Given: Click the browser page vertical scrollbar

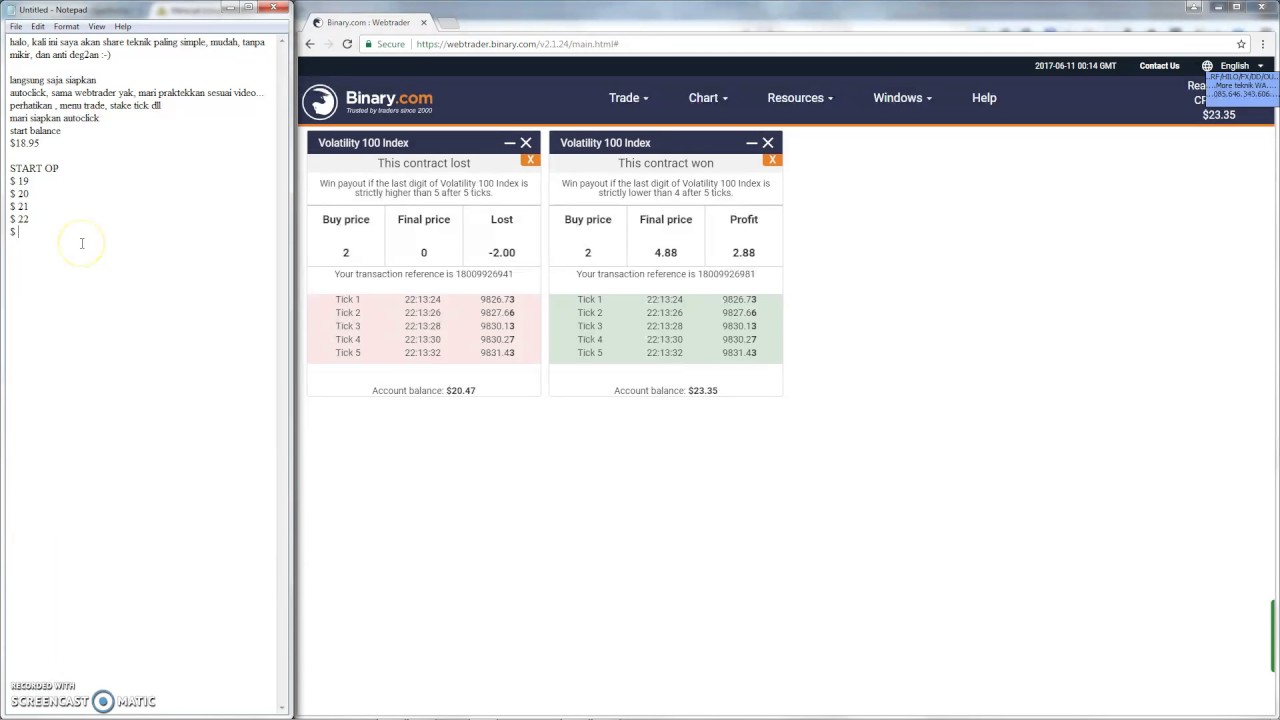Looking at the screenshot, I should click(1273, 636).
